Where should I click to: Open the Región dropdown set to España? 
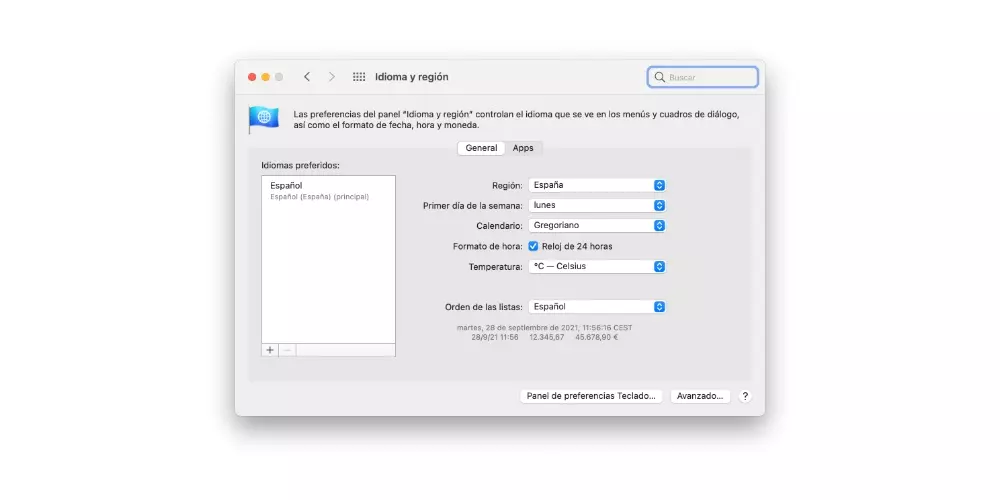597,185
